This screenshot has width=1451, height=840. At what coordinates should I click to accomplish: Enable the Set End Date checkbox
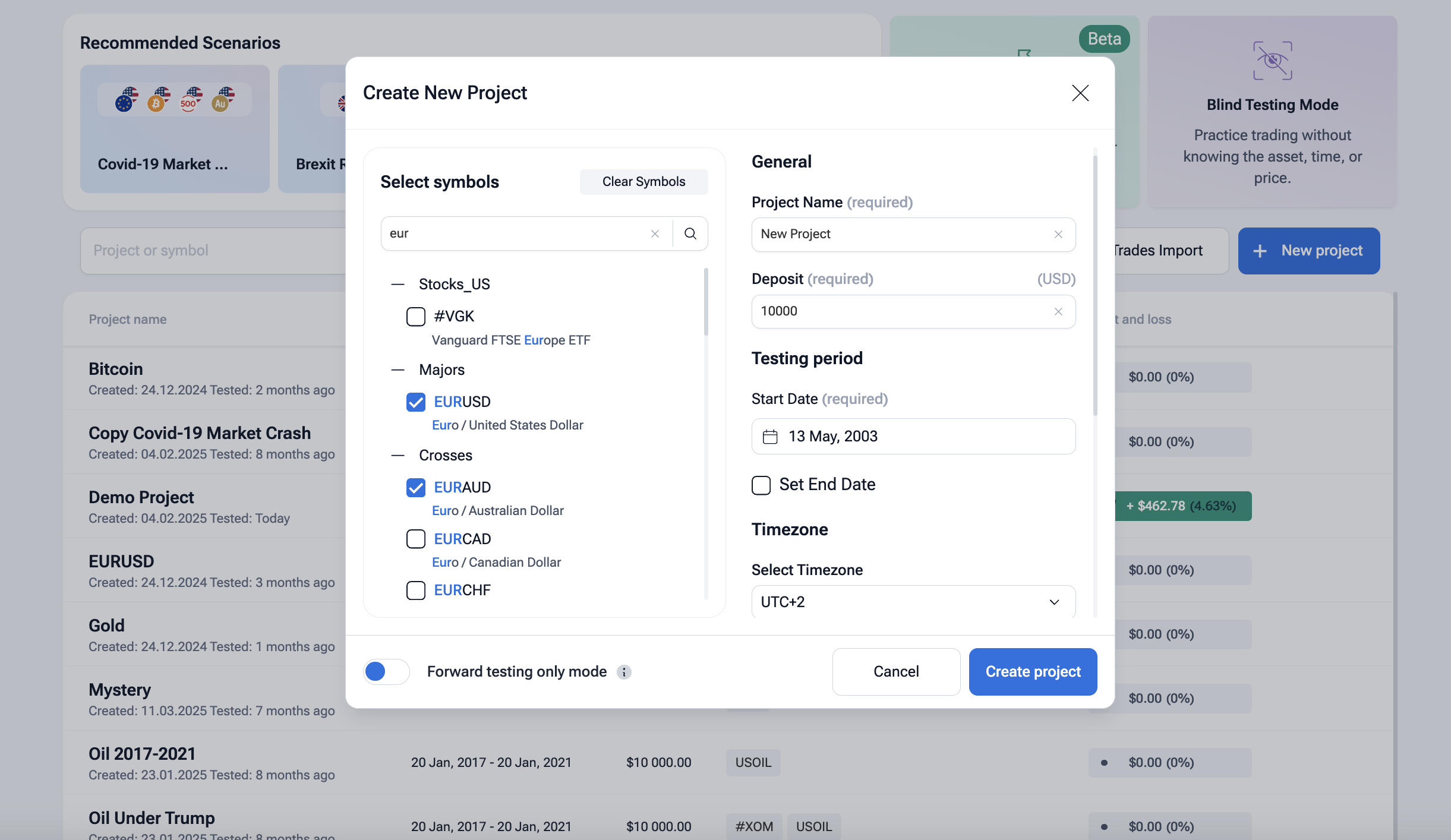click(x=761, y=485)
